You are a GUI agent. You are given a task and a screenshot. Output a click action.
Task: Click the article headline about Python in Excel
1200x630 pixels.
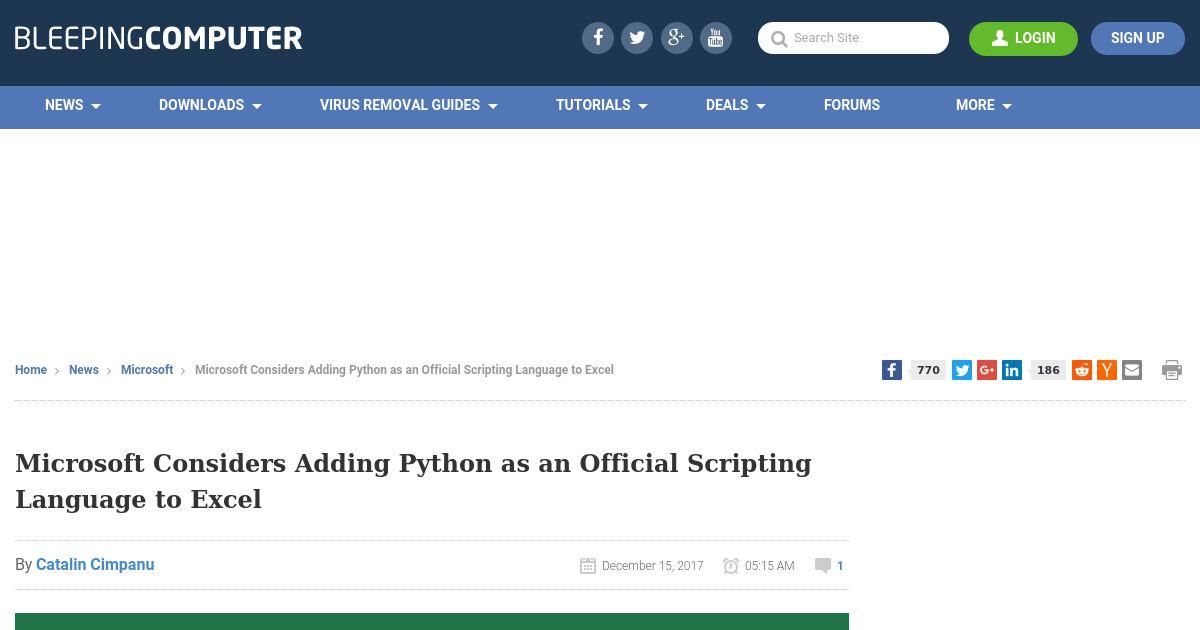click(413, 481)
